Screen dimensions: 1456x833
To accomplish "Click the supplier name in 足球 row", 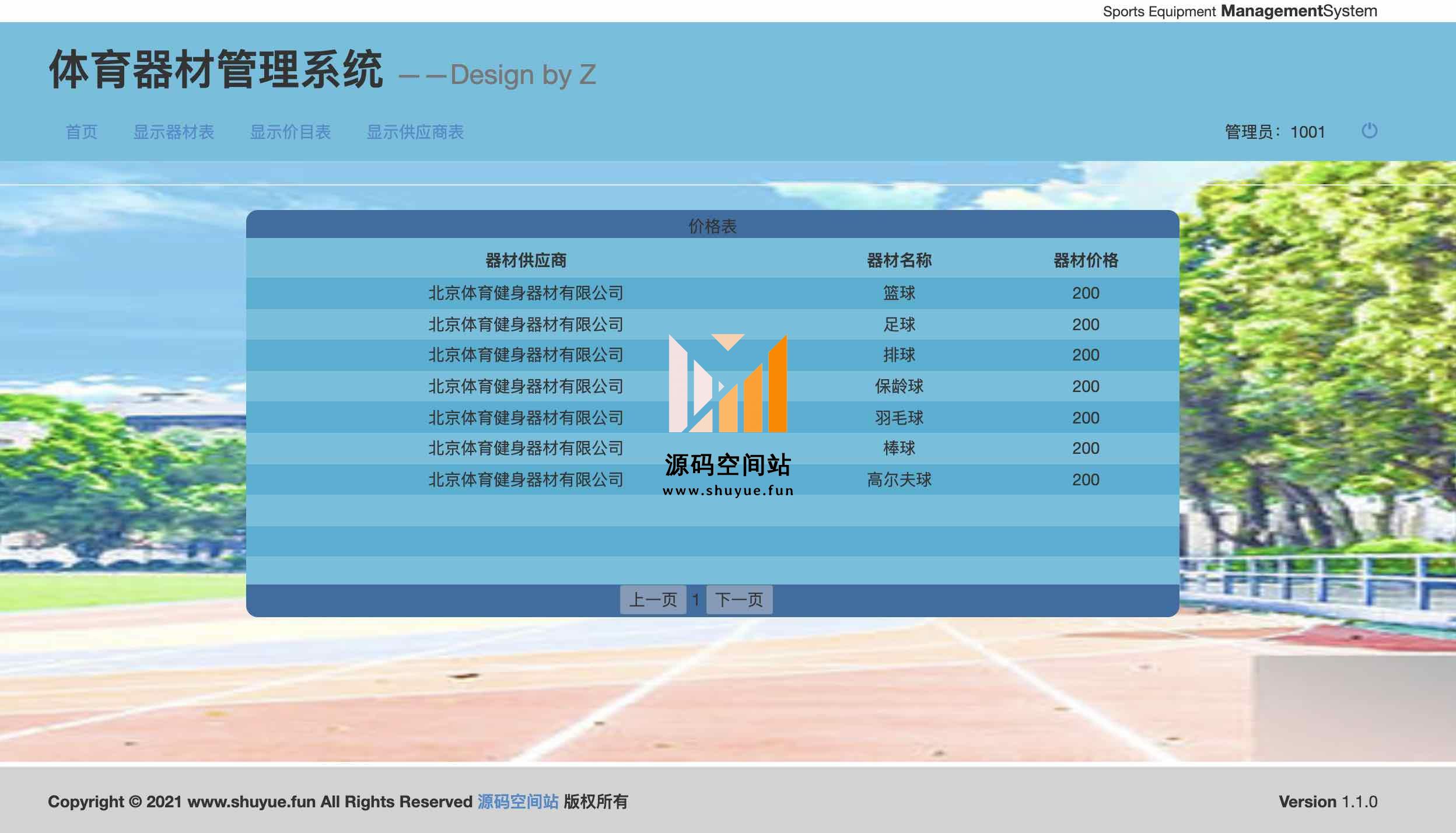I will point(526,324).
